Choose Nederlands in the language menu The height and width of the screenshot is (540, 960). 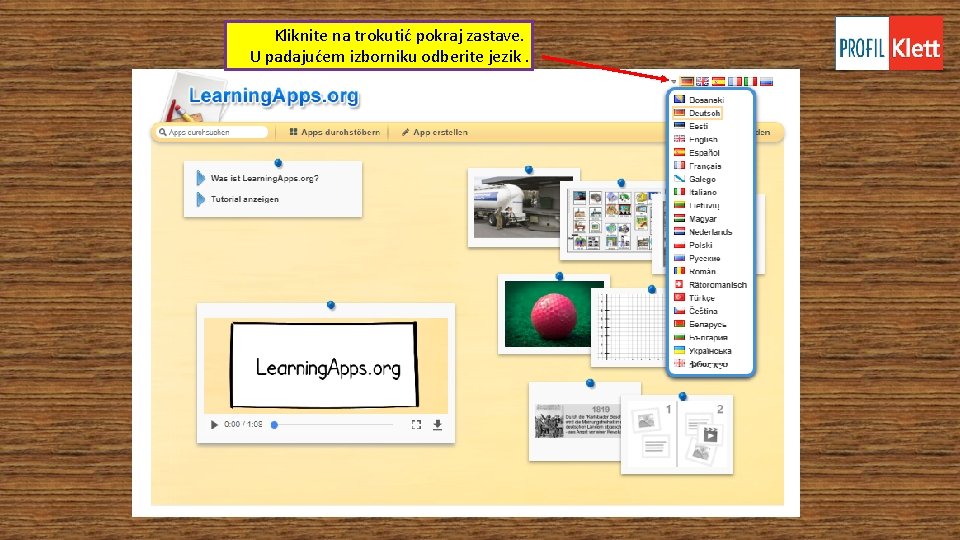pos(703,232)
